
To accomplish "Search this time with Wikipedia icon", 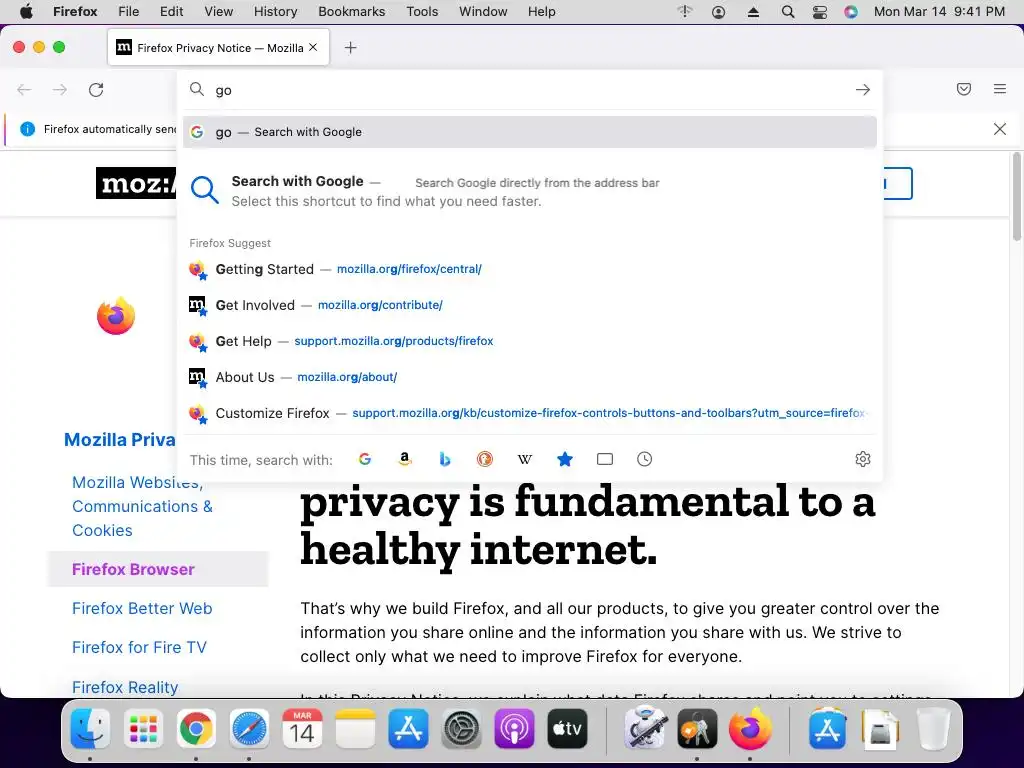I will click(x=524, y=459).
